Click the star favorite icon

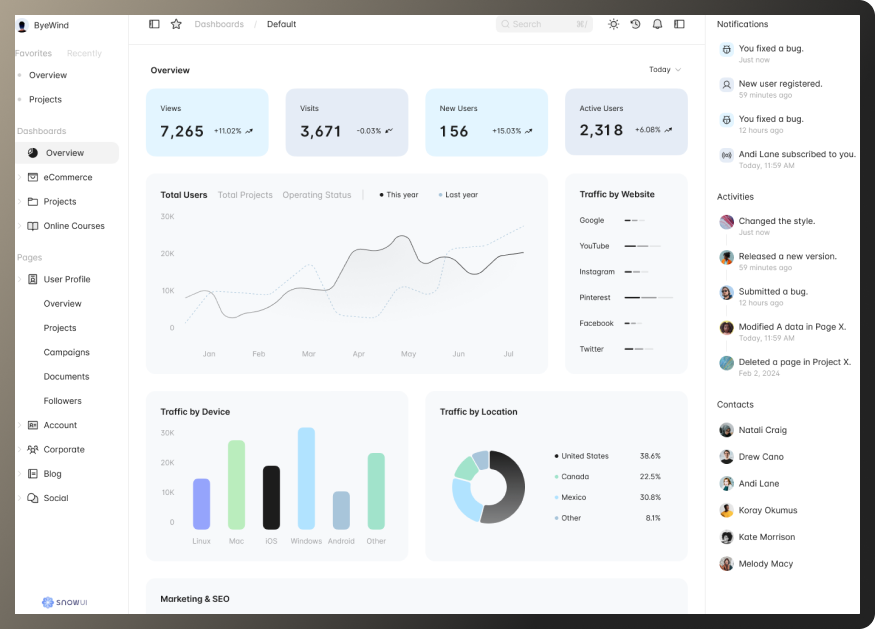click(176, 24)
